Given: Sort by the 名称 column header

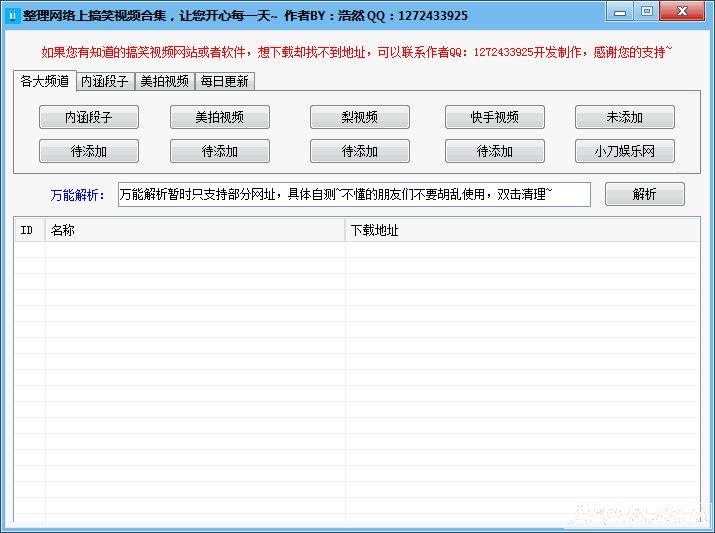Looking at the screenshot, I should pos(195,230).
